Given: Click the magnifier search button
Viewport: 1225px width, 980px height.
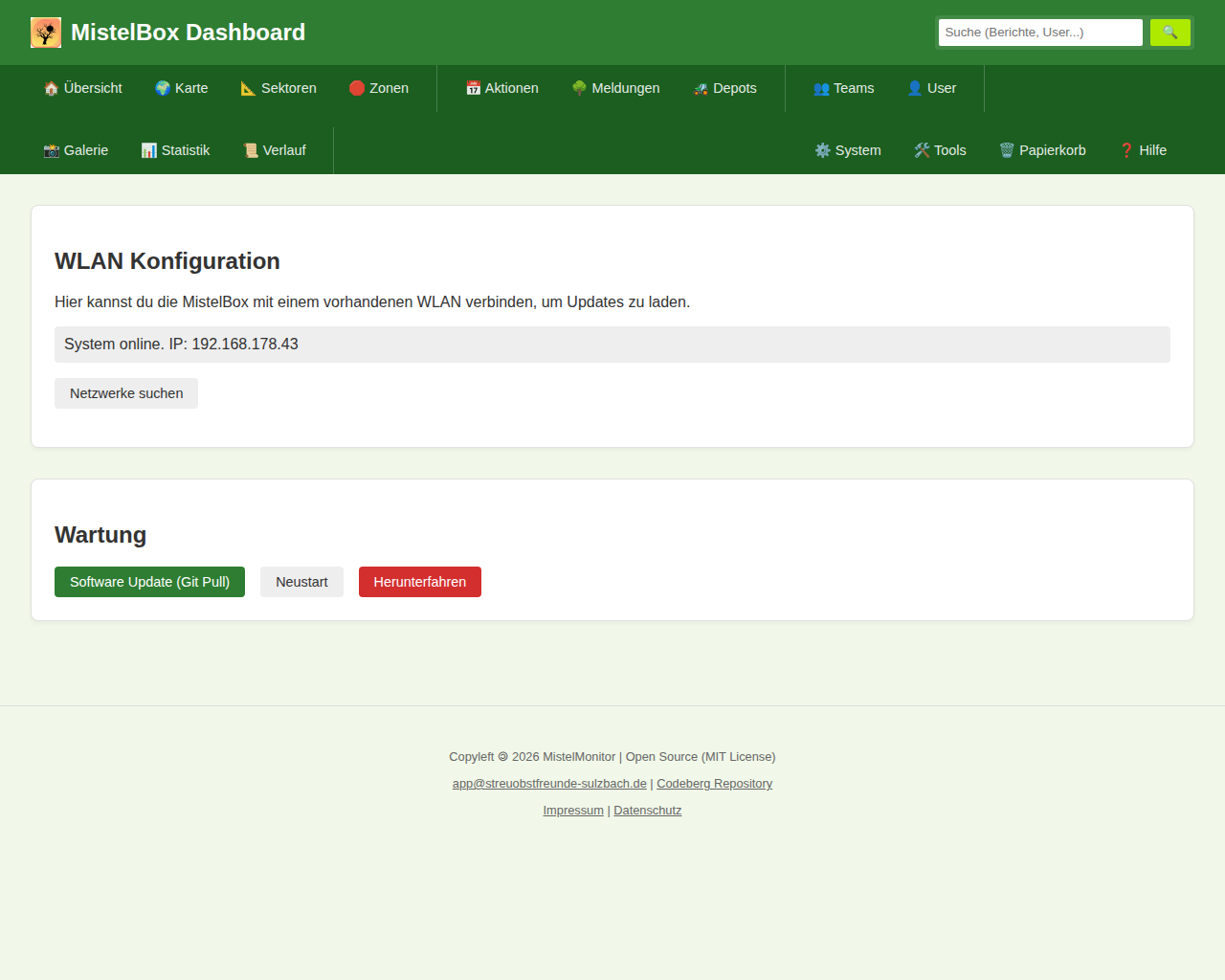Looking at the screenshot, I should click(1169, 33).
